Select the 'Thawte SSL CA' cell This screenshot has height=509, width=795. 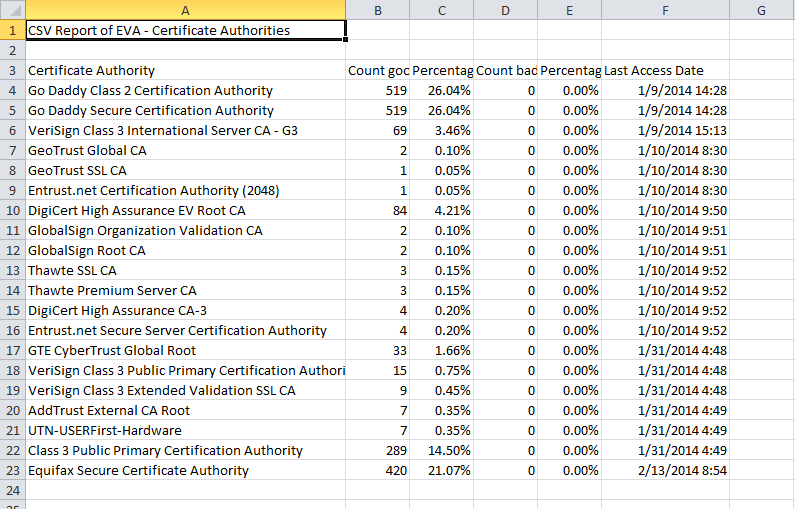point(186,271)
